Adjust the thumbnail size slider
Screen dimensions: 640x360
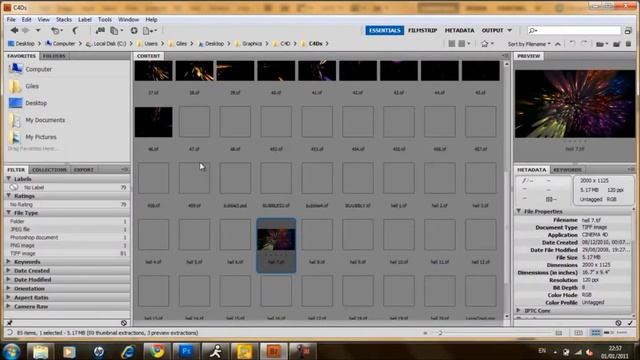[440, 333]
